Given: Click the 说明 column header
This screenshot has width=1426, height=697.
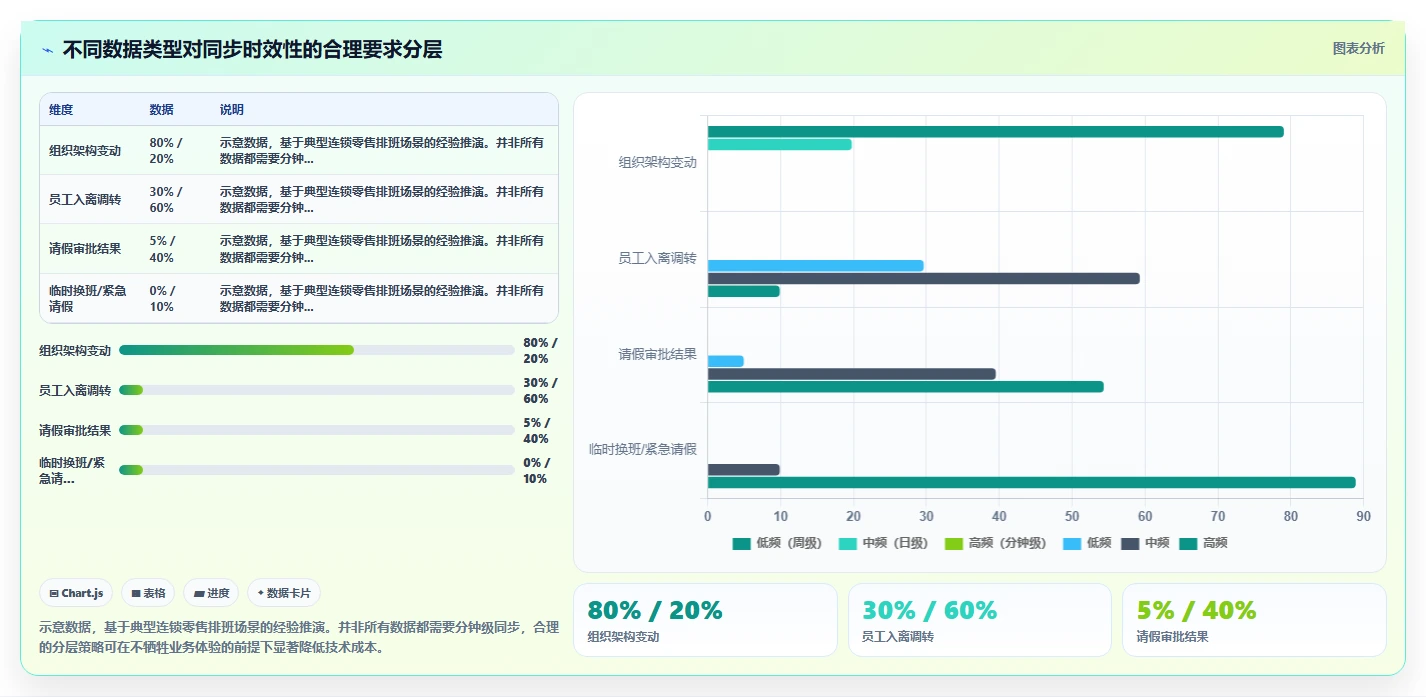Looking at the screenshot, I should pyautogui.click(x=231, y=110).
